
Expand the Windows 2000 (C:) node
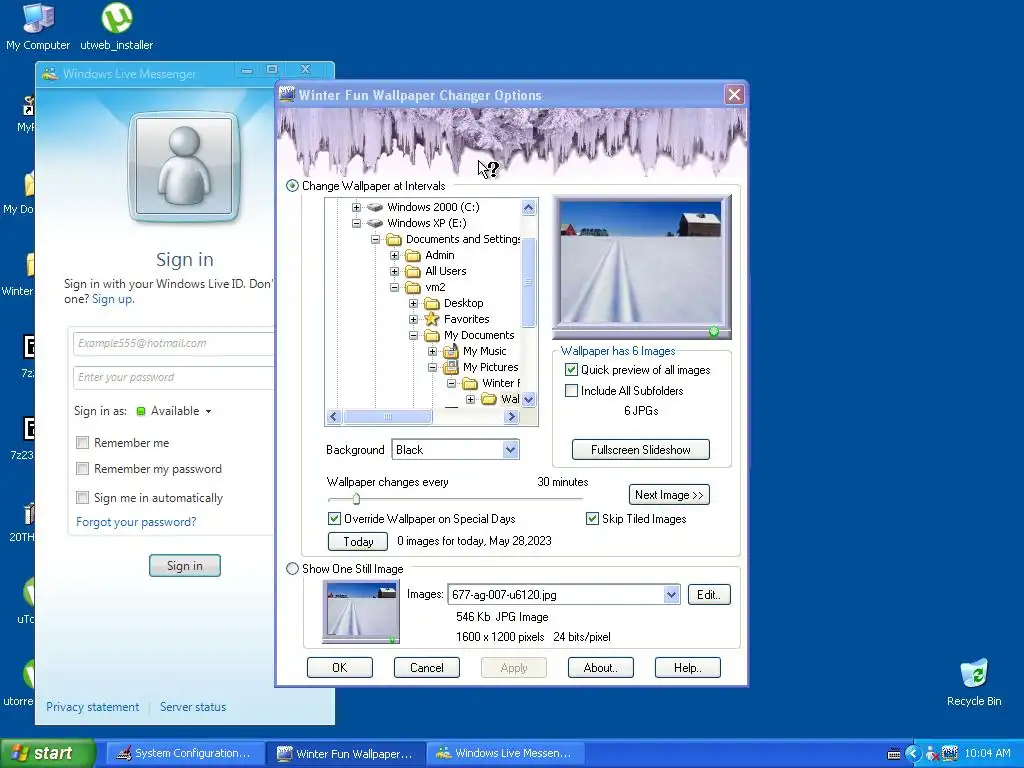(x=357, y=207)
